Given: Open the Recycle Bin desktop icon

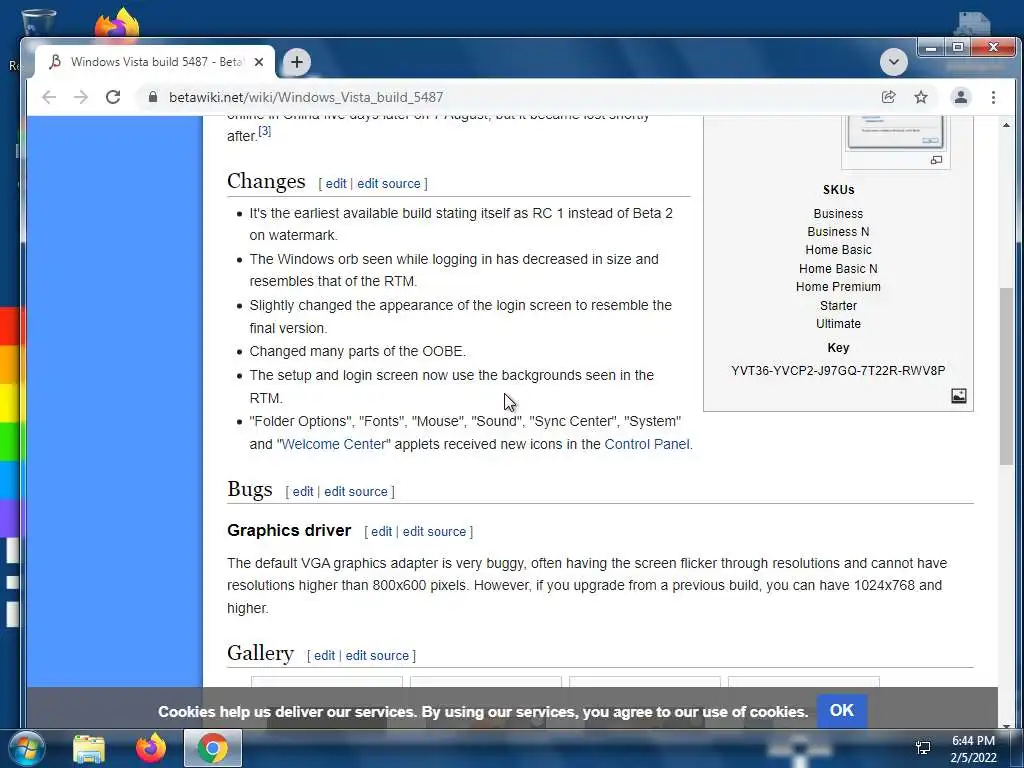Looking at the screenshot, I should coord(38,25).
